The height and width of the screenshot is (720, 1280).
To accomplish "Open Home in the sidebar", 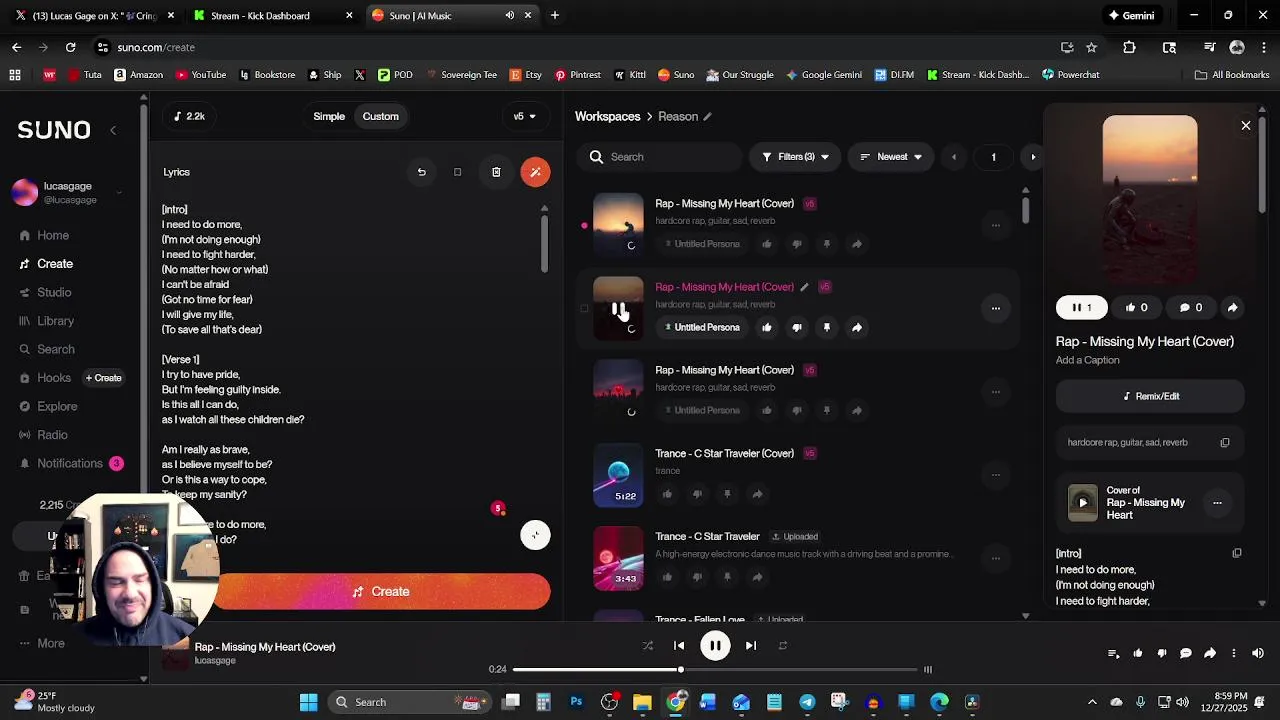I will tap(44, 235).
